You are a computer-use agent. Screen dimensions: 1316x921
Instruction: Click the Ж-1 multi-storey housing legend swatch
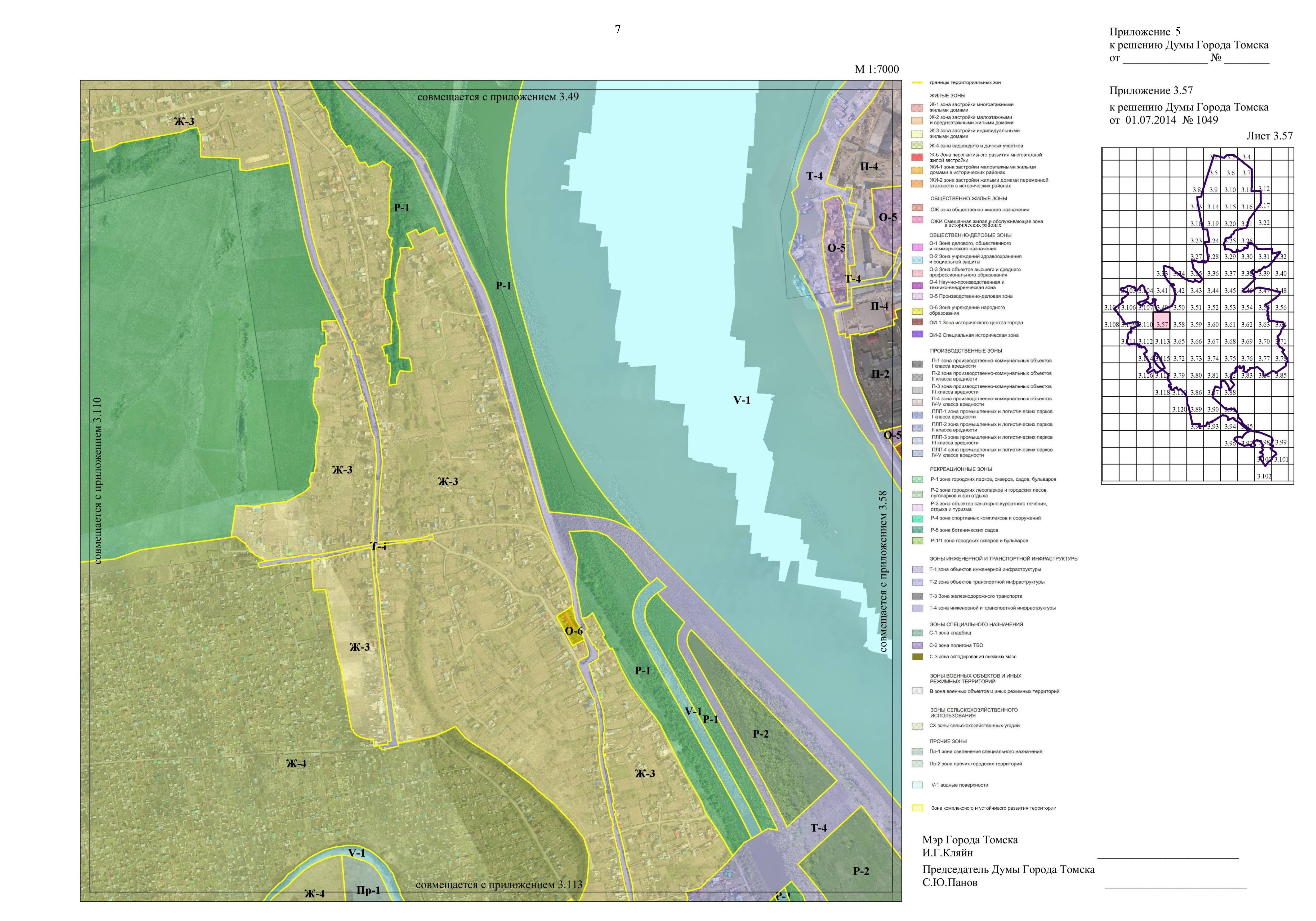pos(917,107)
